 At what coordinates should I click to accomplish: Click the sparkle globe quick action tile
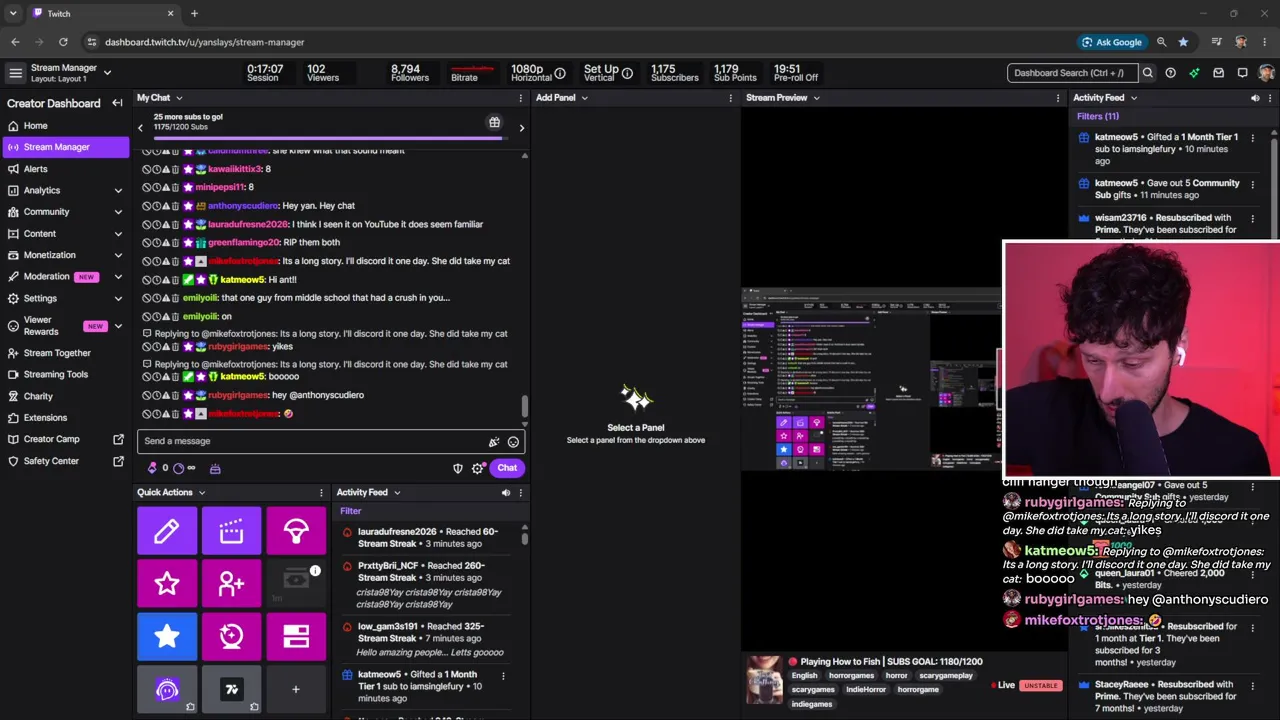click(x=231, y=636)
